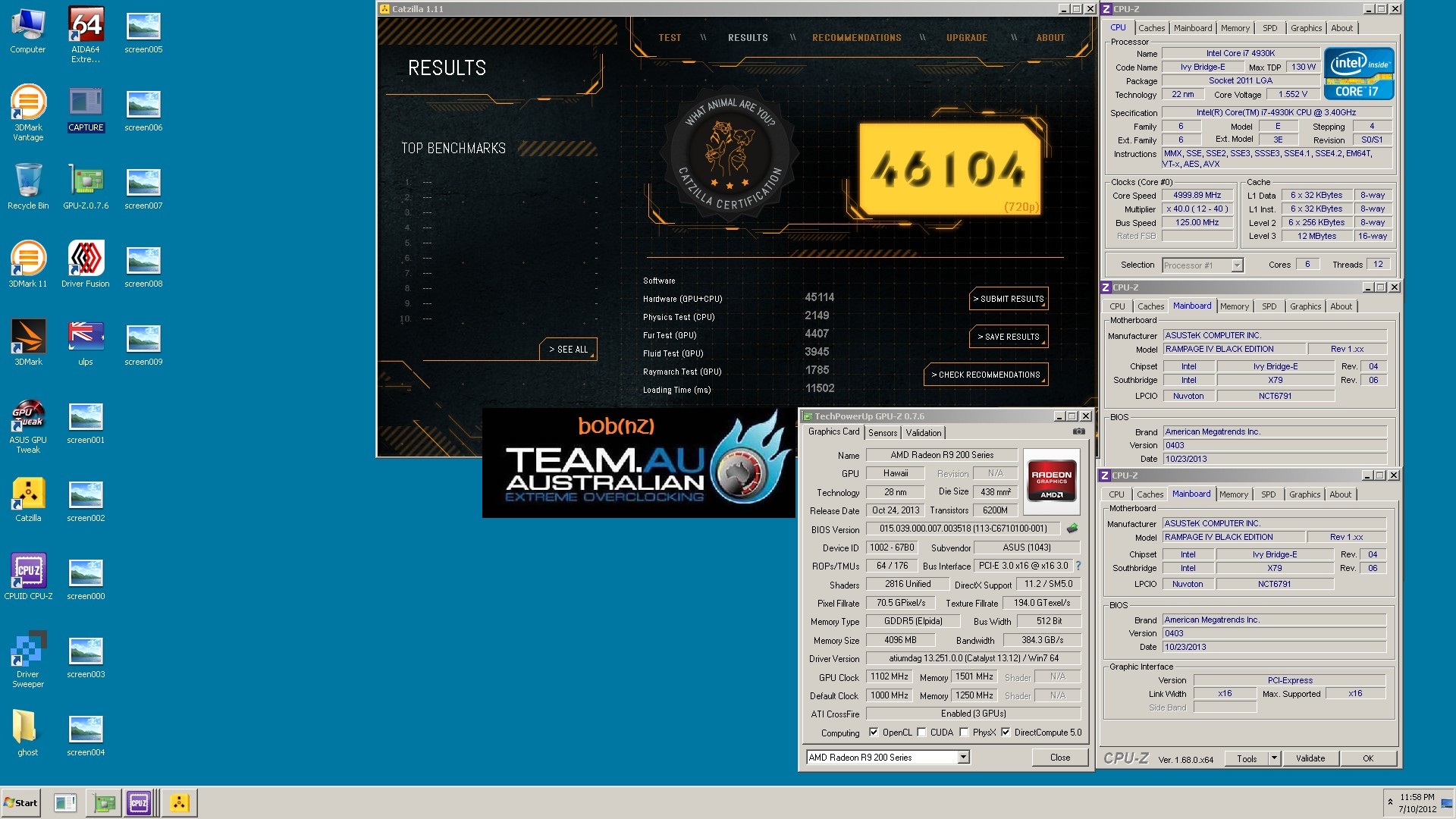Viewport: 1456px width, 819px height.
Task: Open the Sensors tab in GPU-Z
Action: click(x=883, y=433)
